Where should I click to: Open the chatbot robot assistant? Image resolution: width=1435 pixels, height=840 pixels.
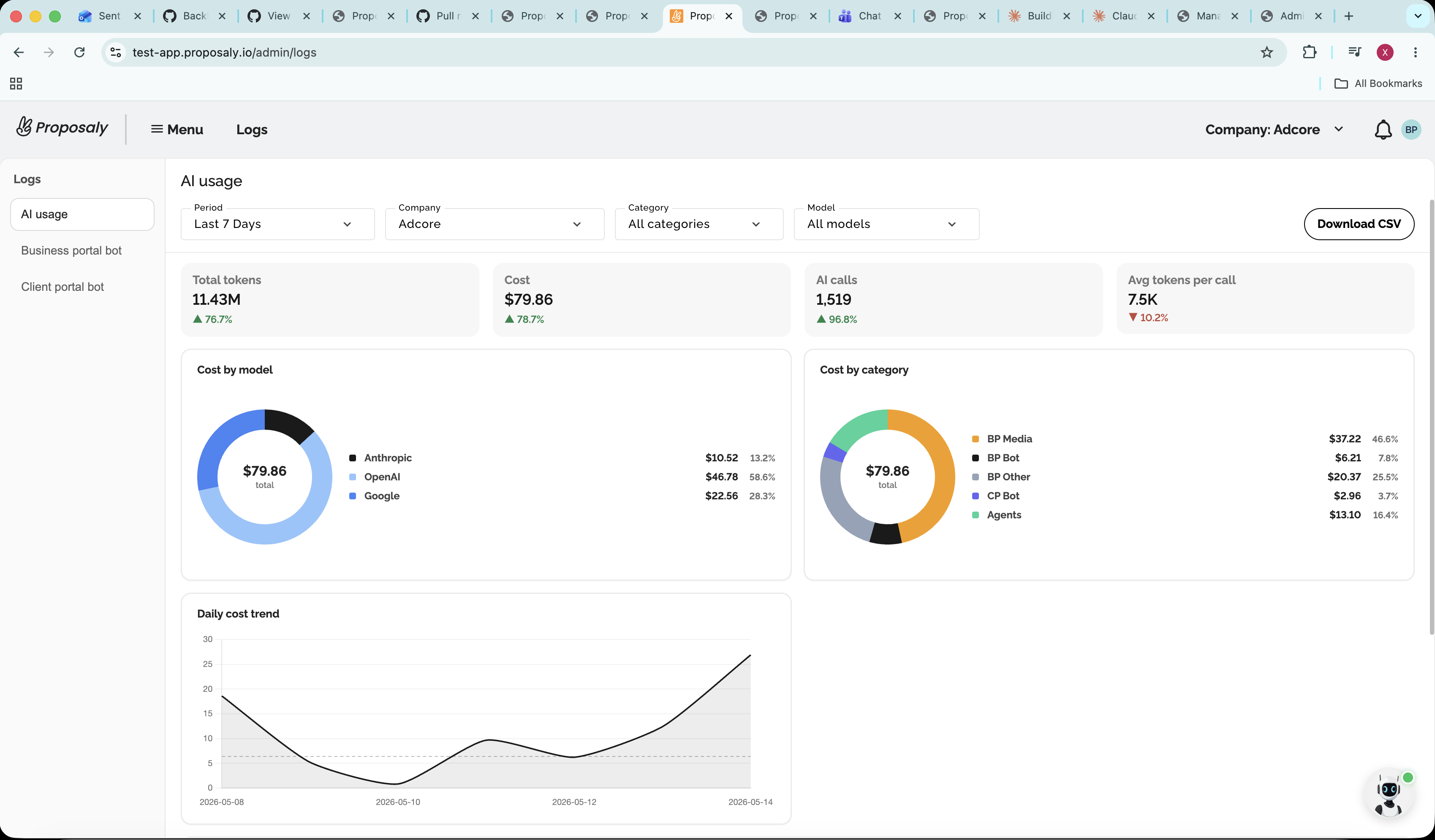1389,795
